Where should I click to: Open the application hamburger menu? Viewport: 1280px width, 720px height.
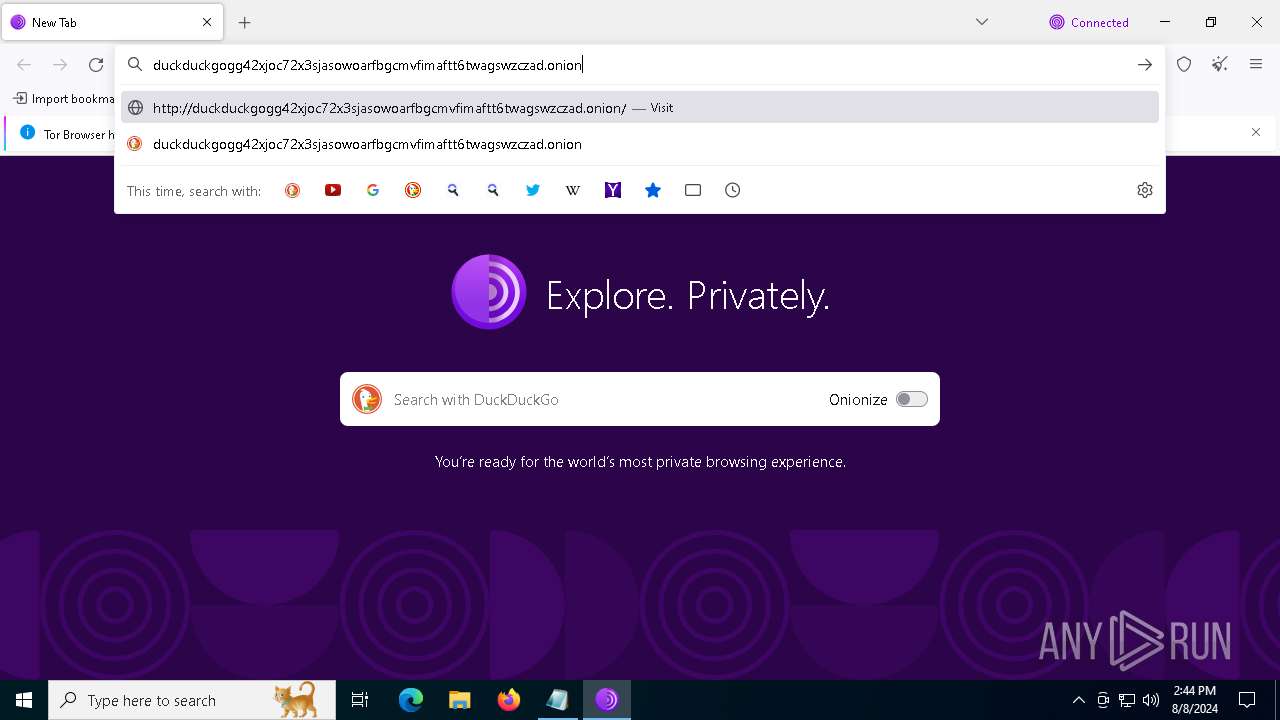1256,65
